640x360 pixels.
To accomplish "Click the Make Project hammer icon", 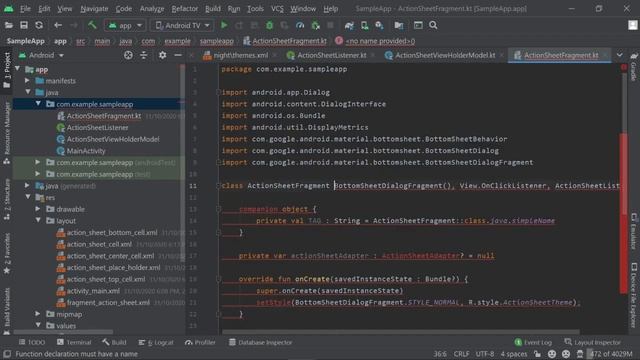I will [92, 25].
